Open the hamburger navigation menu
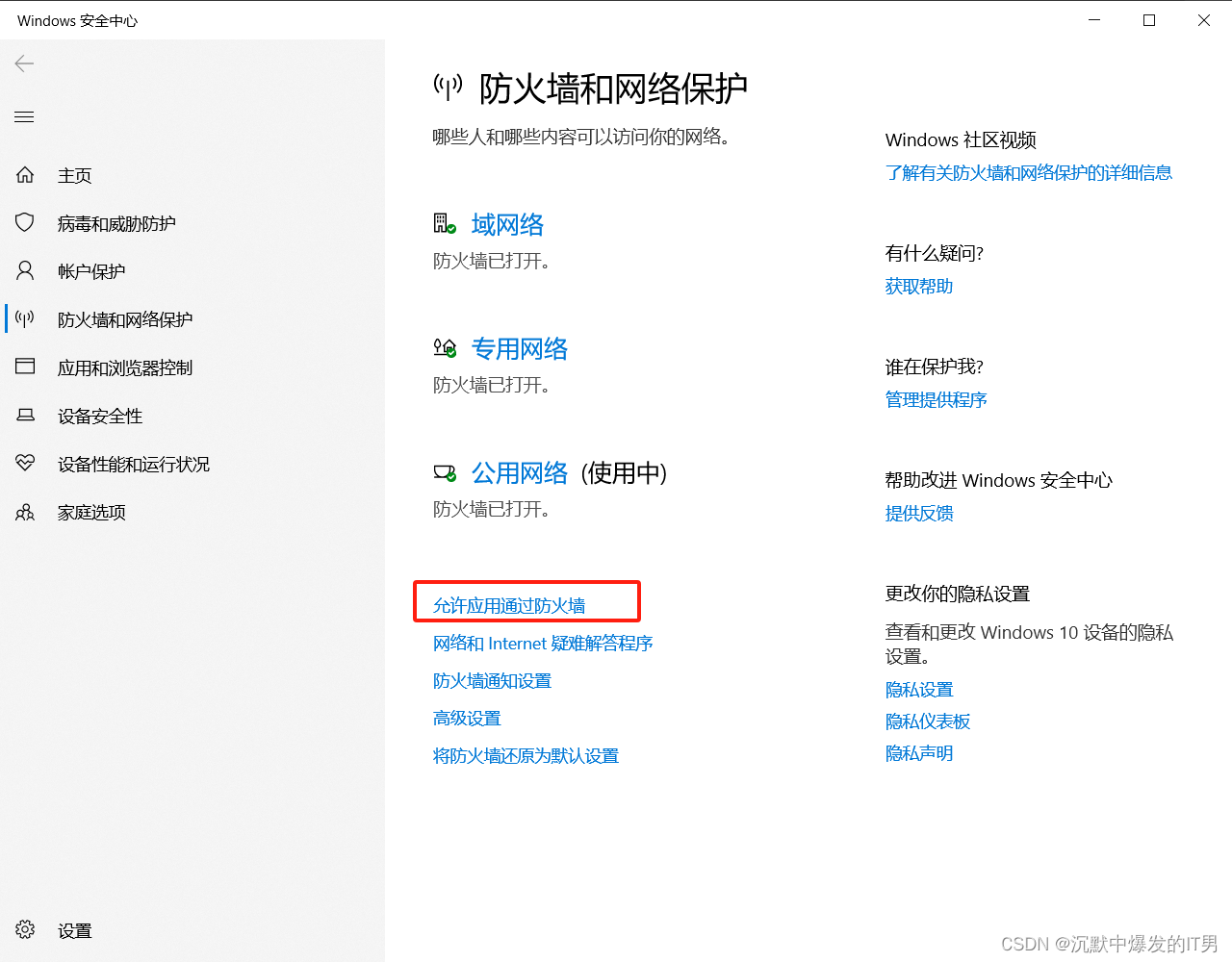 point(24,116)
